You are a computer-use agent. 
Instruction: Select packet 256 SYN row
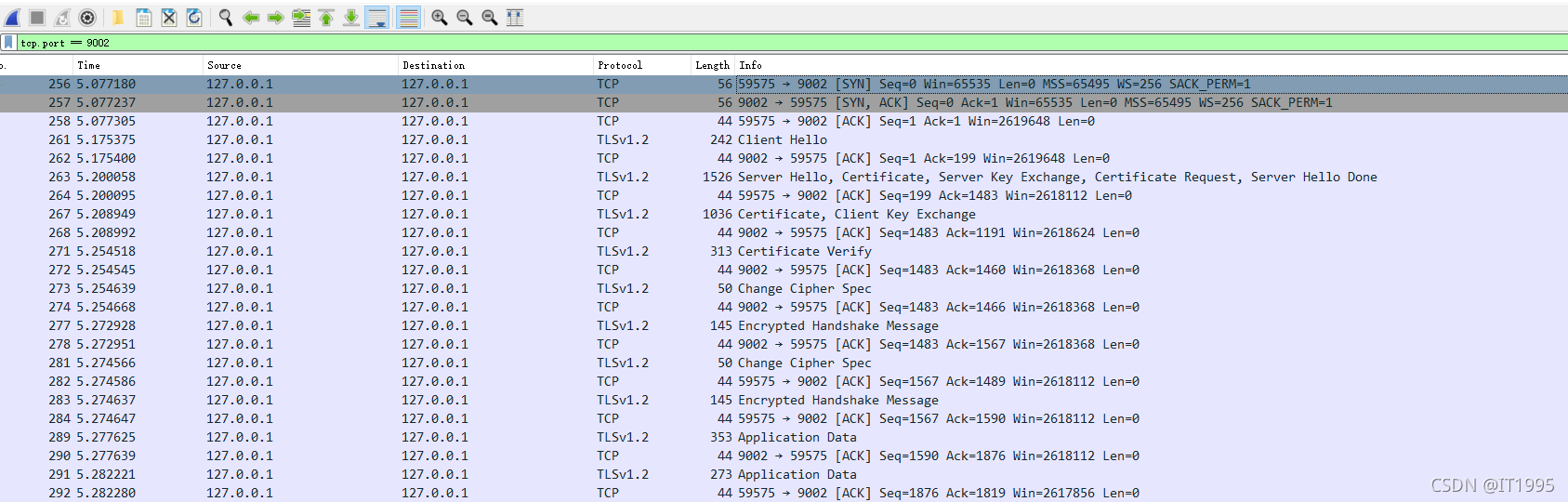784,84
